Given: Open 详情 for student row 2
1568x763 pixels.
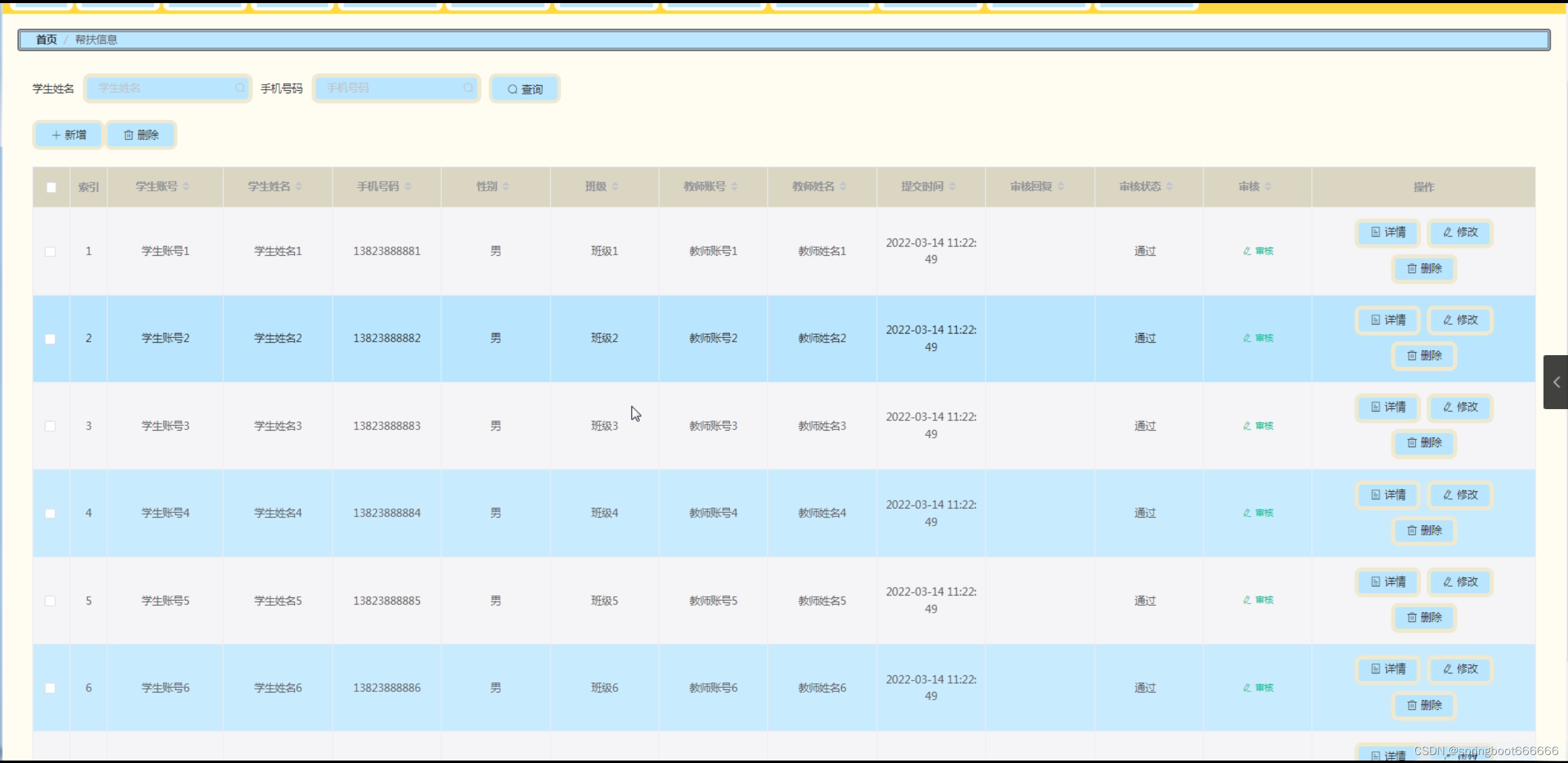Looking at the screenshot, I should (x=1388, y=320).
